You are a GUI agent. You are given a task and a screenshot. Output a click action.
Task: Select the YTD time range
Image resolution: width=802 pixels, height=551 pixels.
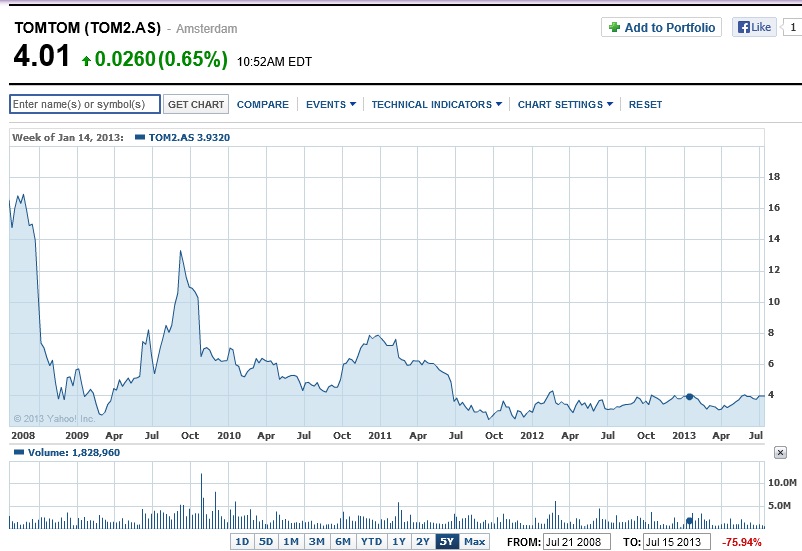[x=371, y=541]
